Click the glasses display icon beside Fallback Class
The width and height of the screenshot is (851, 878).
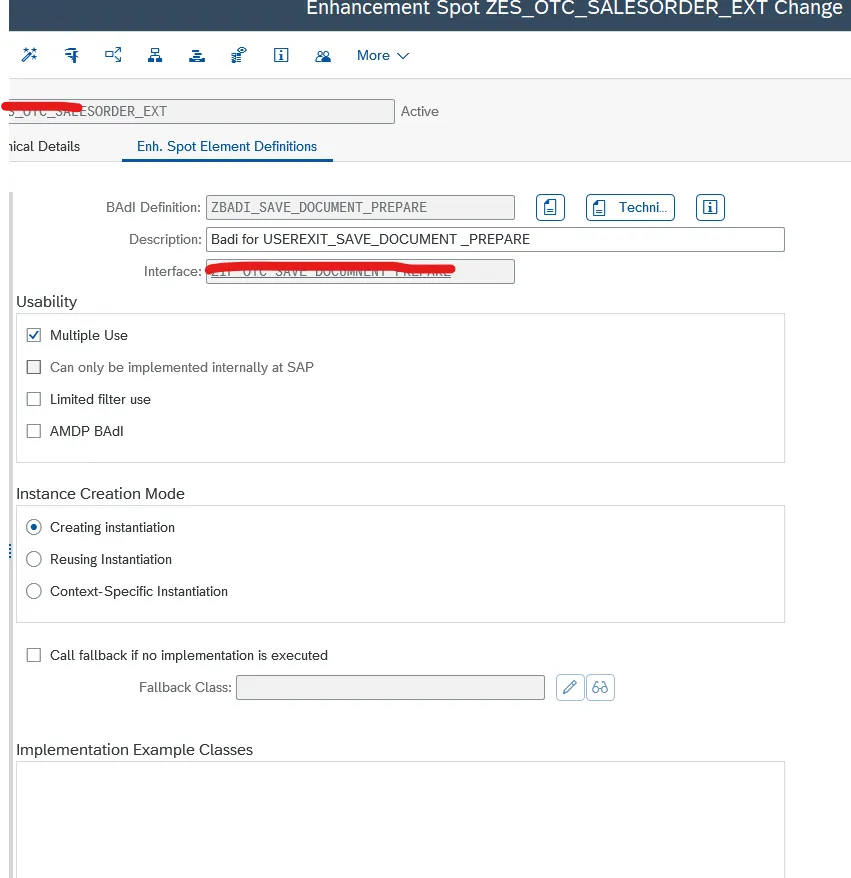click(600, 687)
